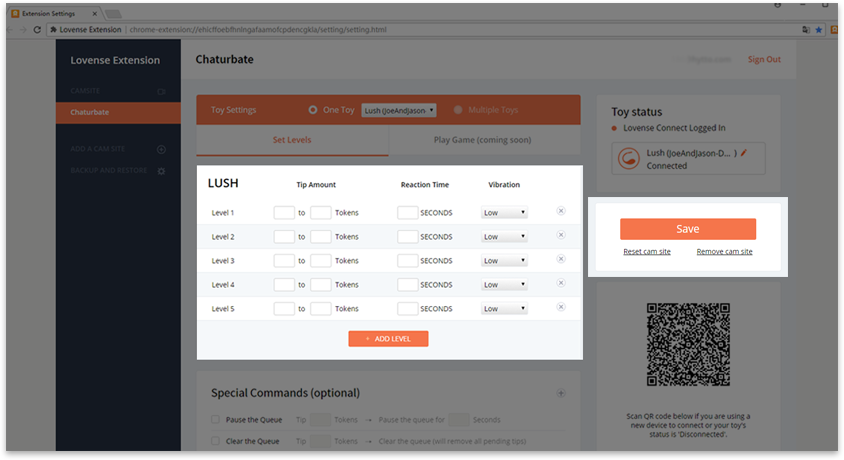Click Level 5 reaction time seconds field

click(407, 309)
